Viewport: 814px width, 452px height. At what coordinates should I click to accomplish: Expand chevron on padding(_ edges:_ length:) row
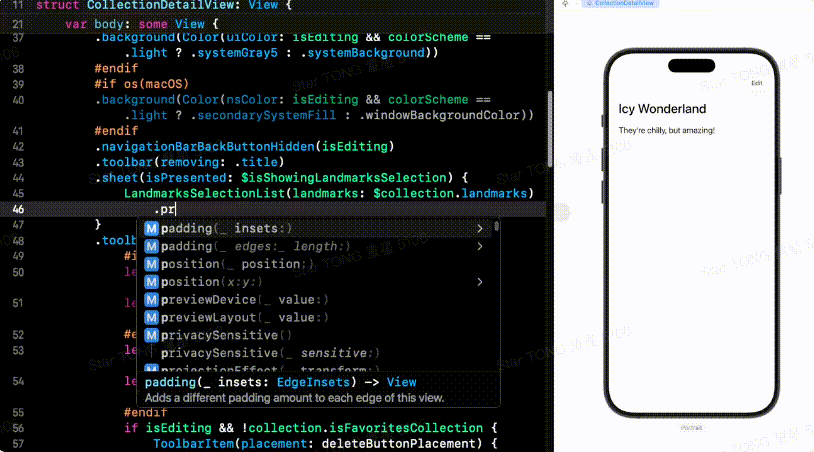[480, 246]
